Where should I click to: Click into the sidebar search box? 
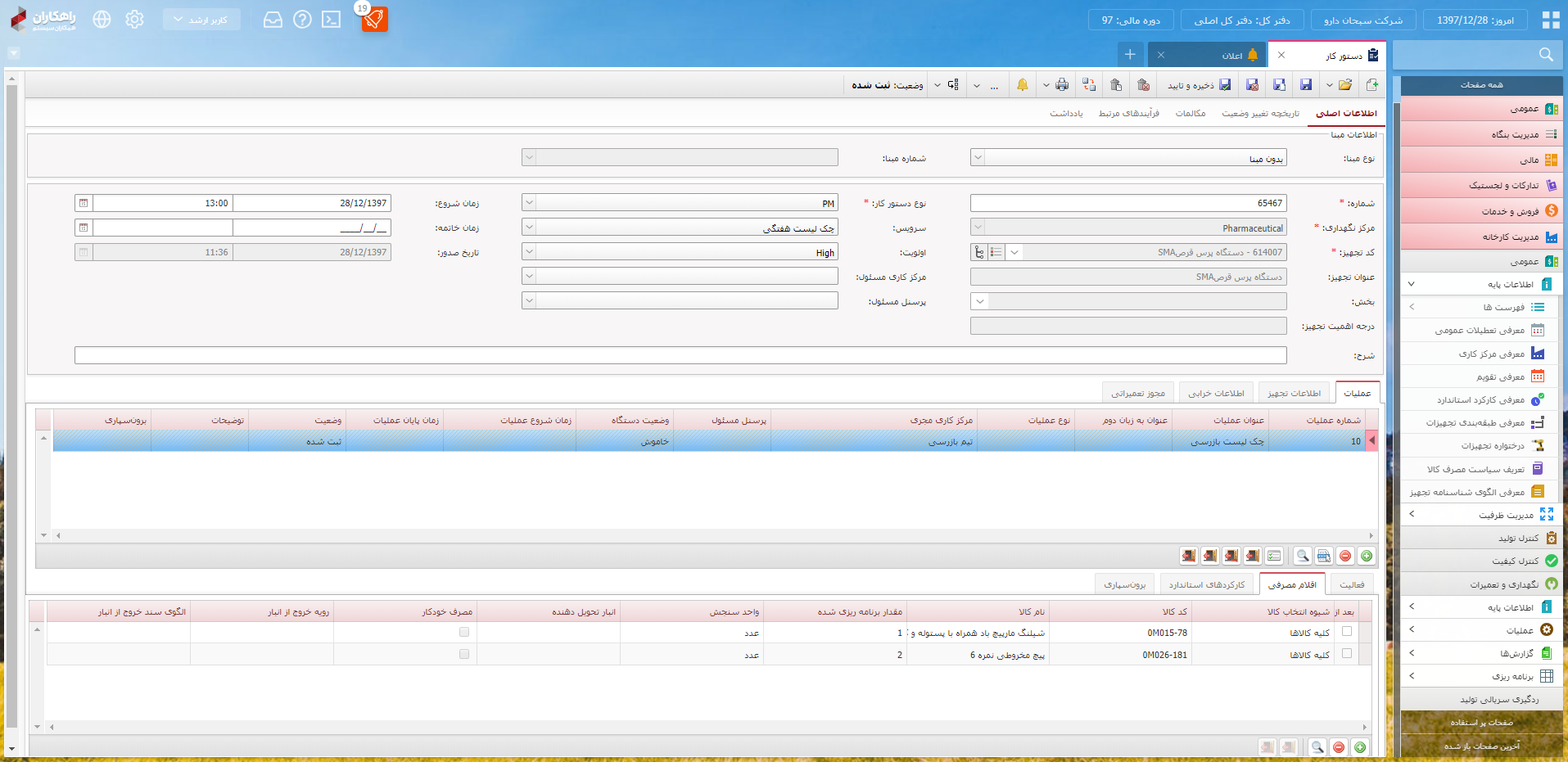point(1478,55)
